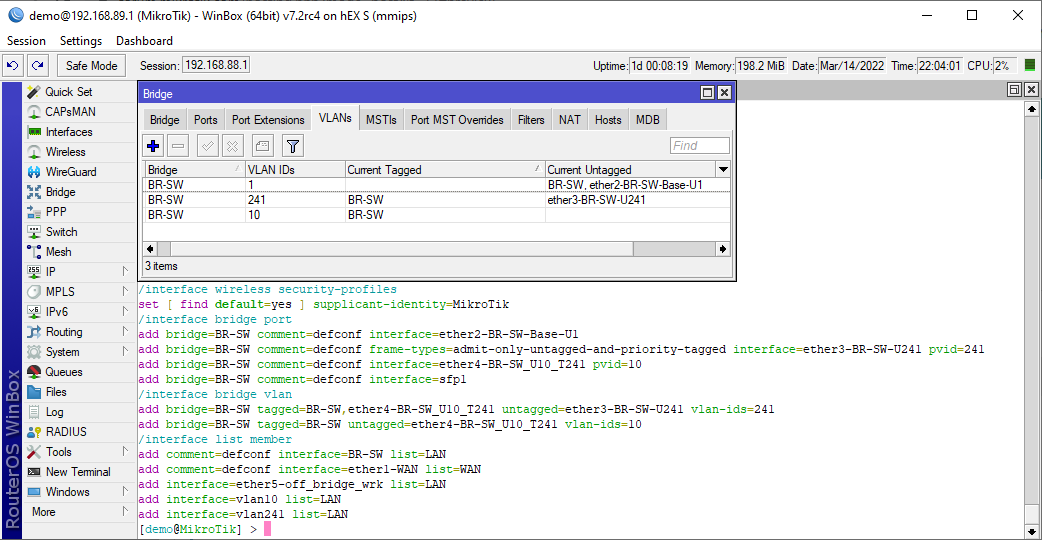Click the red minus Remove icon
Viewport: 1042px width, 540px height.
178,146
